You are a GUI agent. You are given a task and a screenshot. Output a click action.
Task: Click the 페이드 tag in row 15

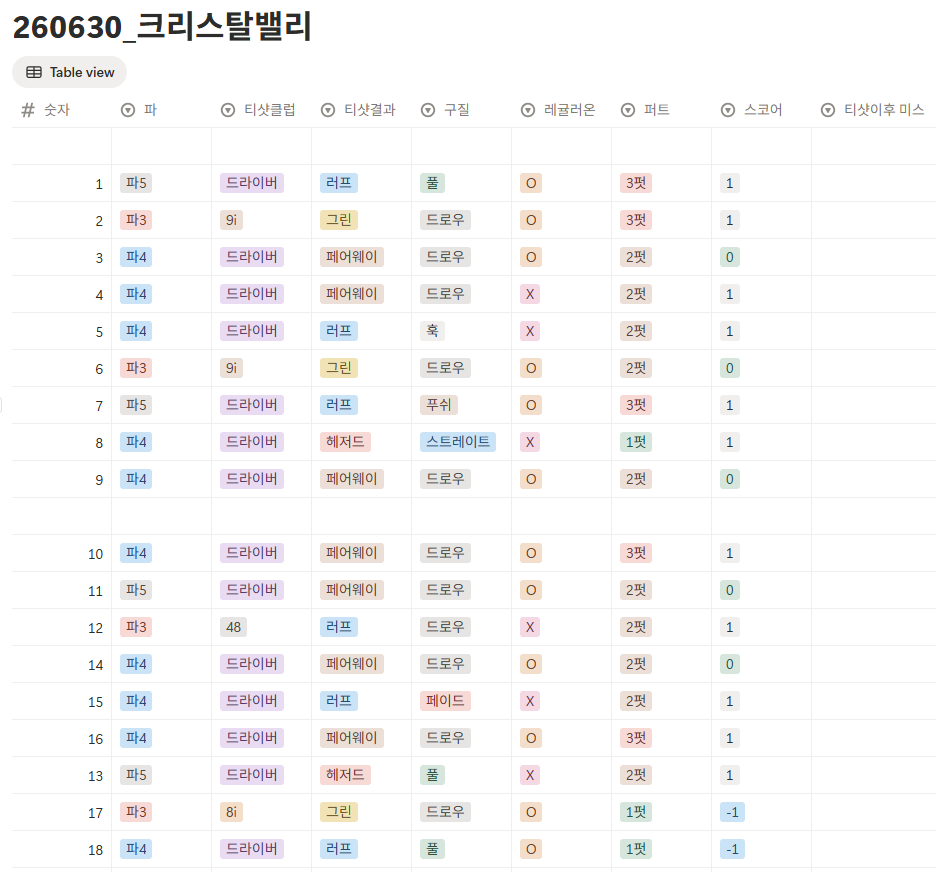click(445, 701)
